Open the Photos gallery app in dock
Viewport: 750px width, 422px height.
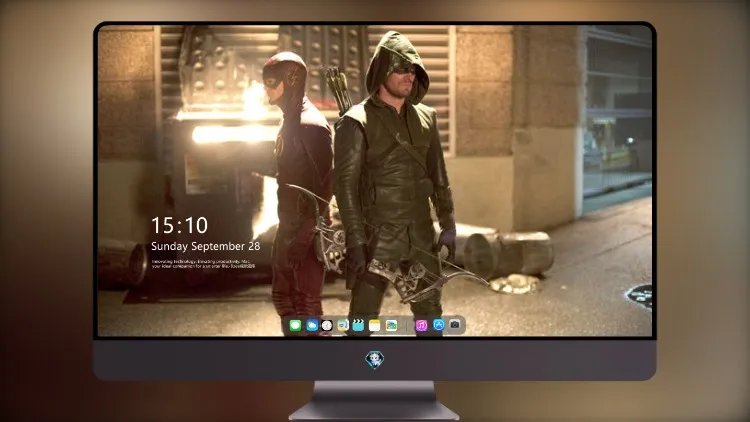pos(391,325)
